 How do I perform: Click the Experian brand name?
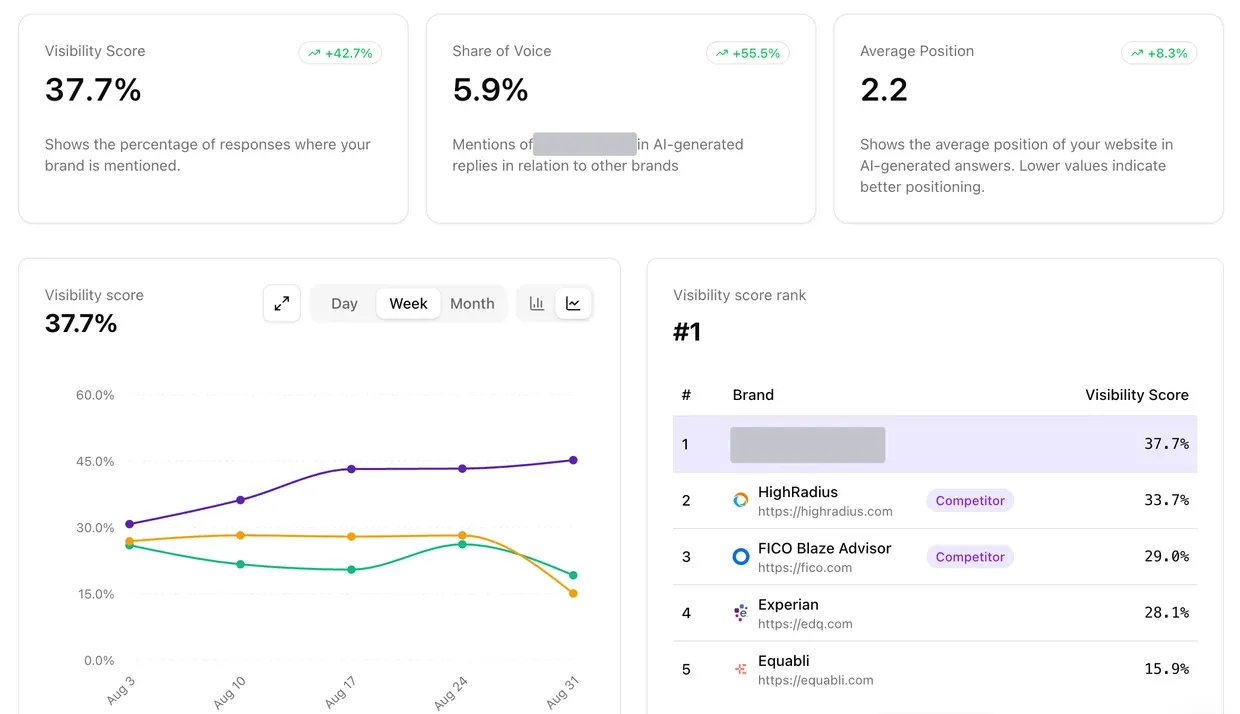click(x=788, y=604)
